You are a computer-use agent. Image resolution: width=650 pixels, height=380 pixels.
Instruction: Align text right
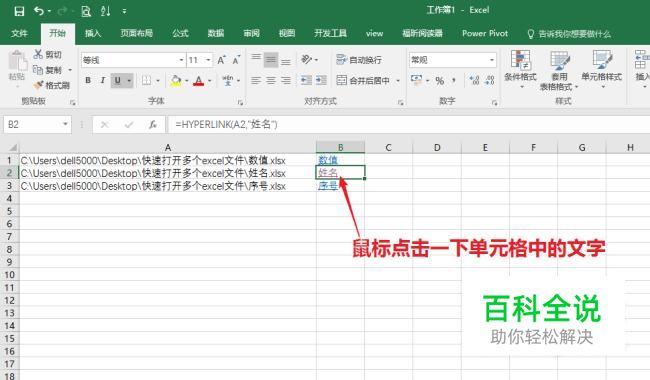pyautogui.click(x=286, y=80)
